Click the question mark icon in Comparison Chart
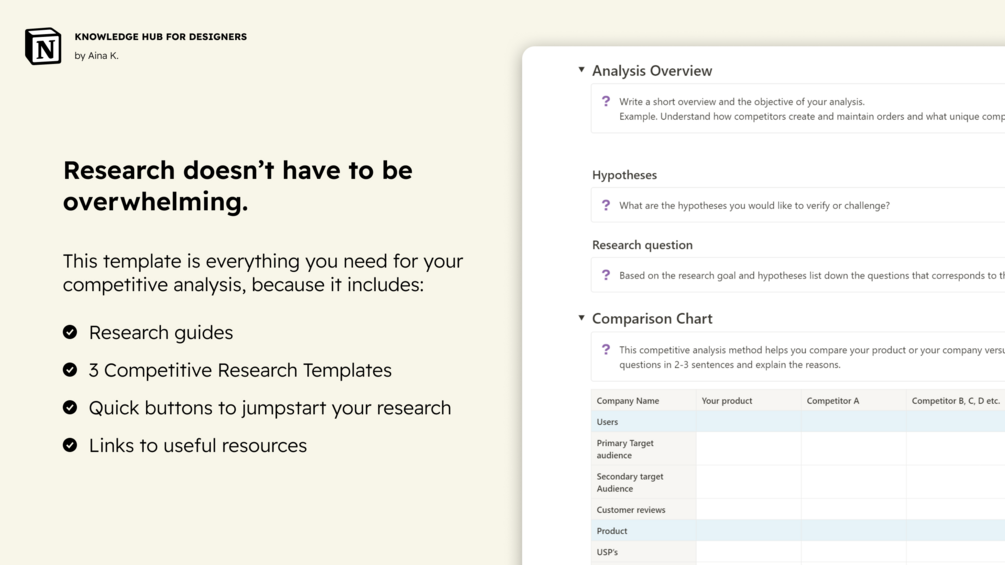The width and height of the screenshot is (1005, 565). (606, 350)
